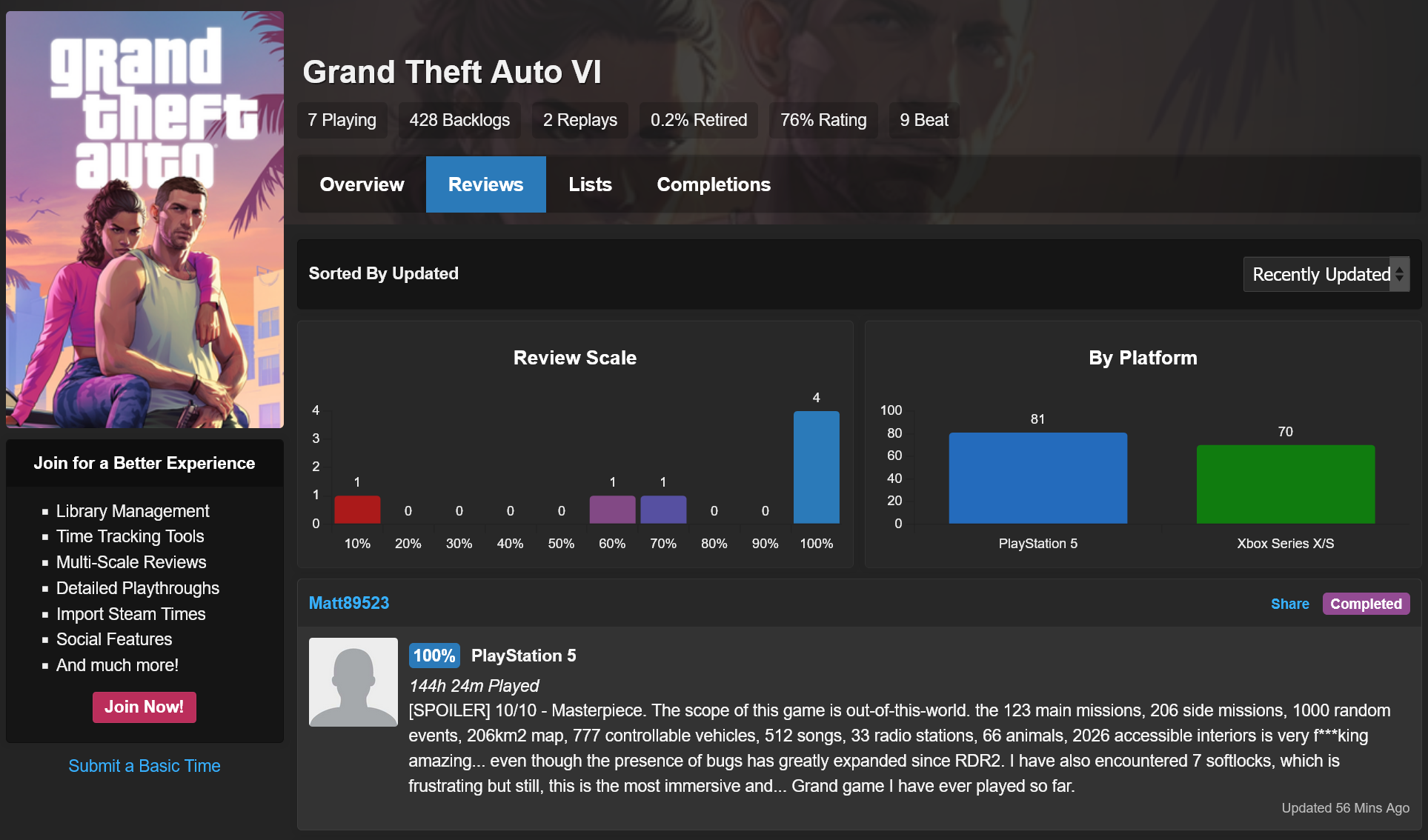This screenshot has height=840, width=1428.
Task: Click the 76% Rating badge
Action: pos(823,120)
